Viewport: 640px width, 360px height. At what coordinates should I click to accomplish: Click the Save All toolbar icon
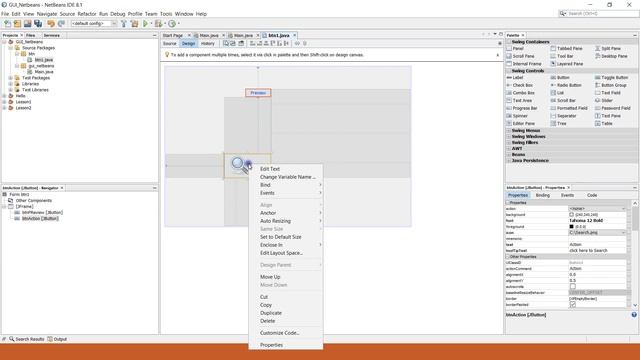[38, 24]
